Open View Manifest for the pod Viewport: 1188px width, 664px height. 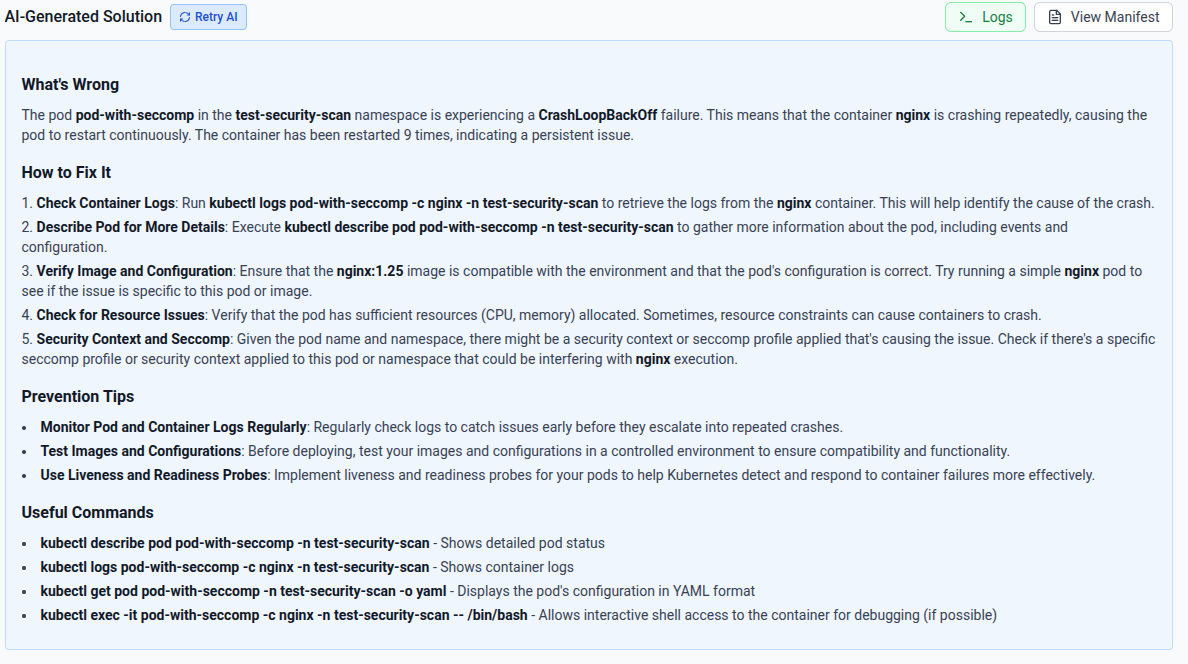coord(1103,17)
